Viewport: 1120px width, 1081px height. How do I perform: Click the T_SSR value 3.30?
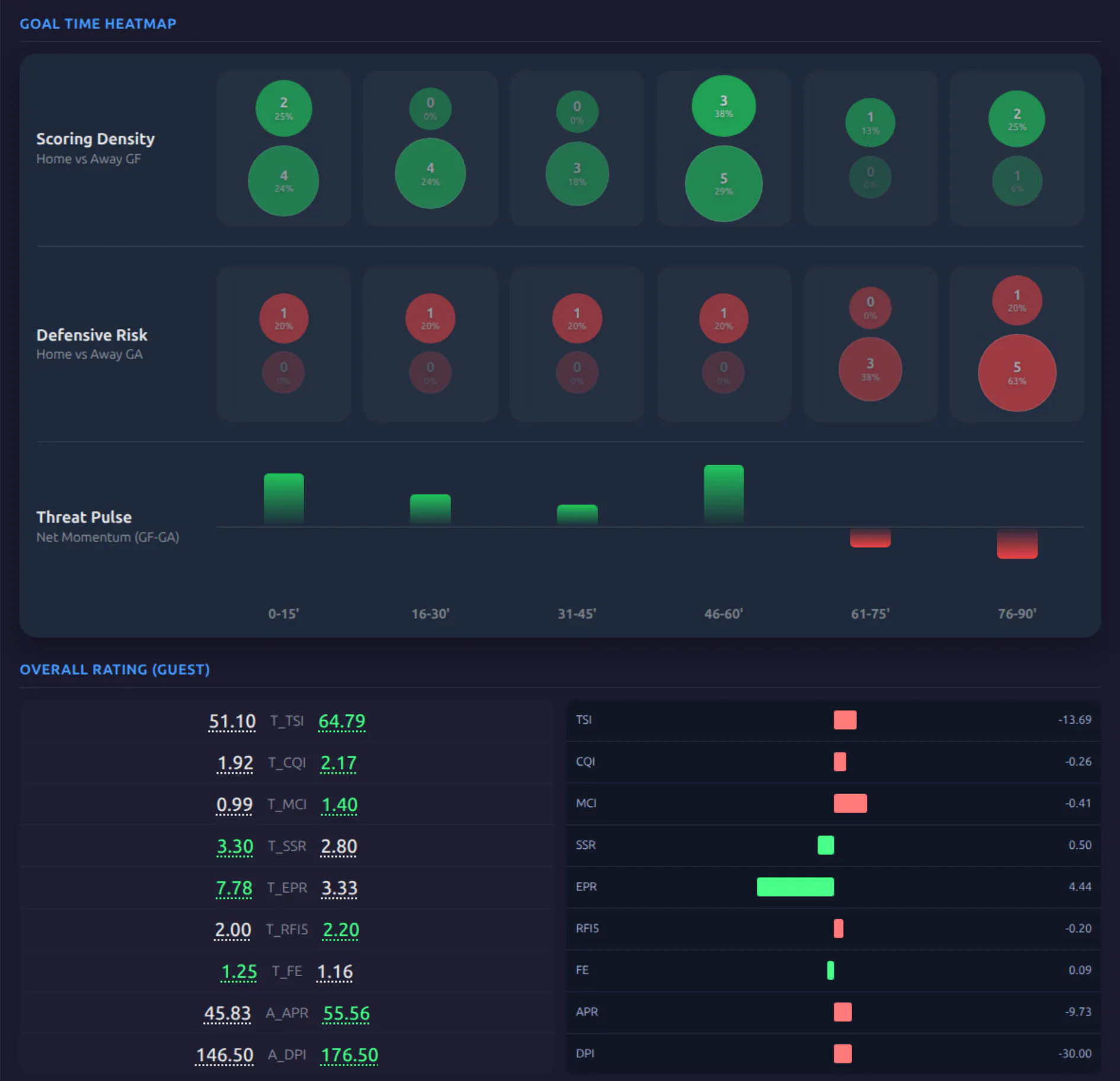tap(235, 846)
